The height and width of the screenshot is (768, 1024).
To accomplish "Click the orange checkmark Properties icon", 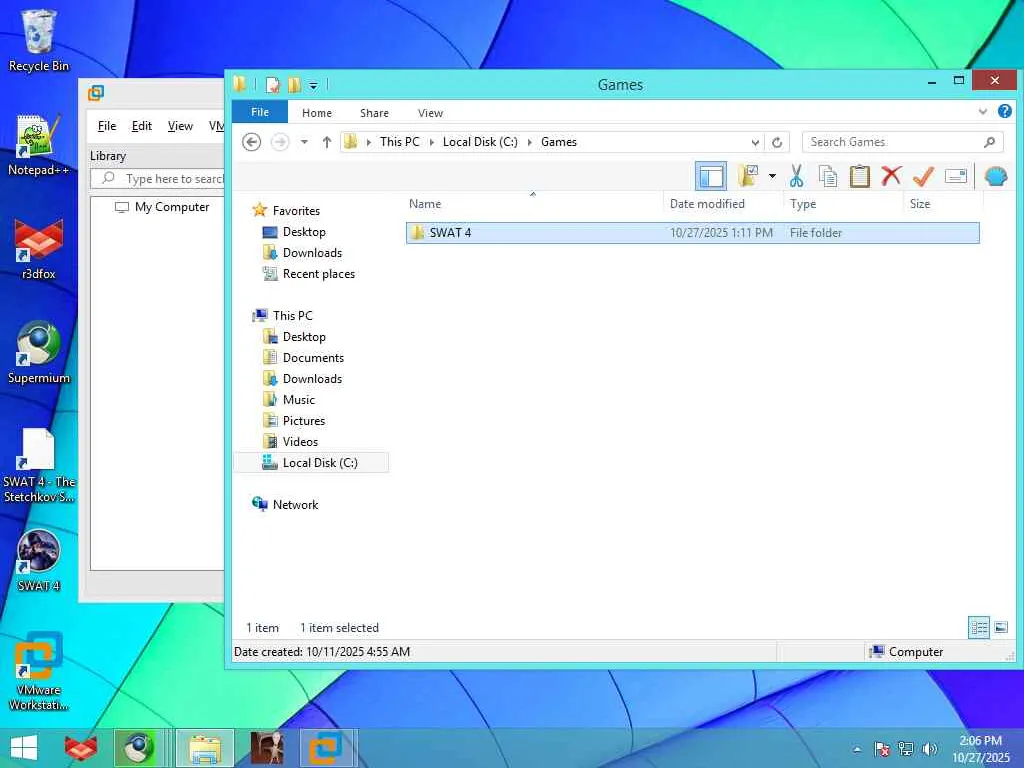I will tap(923, 176).
